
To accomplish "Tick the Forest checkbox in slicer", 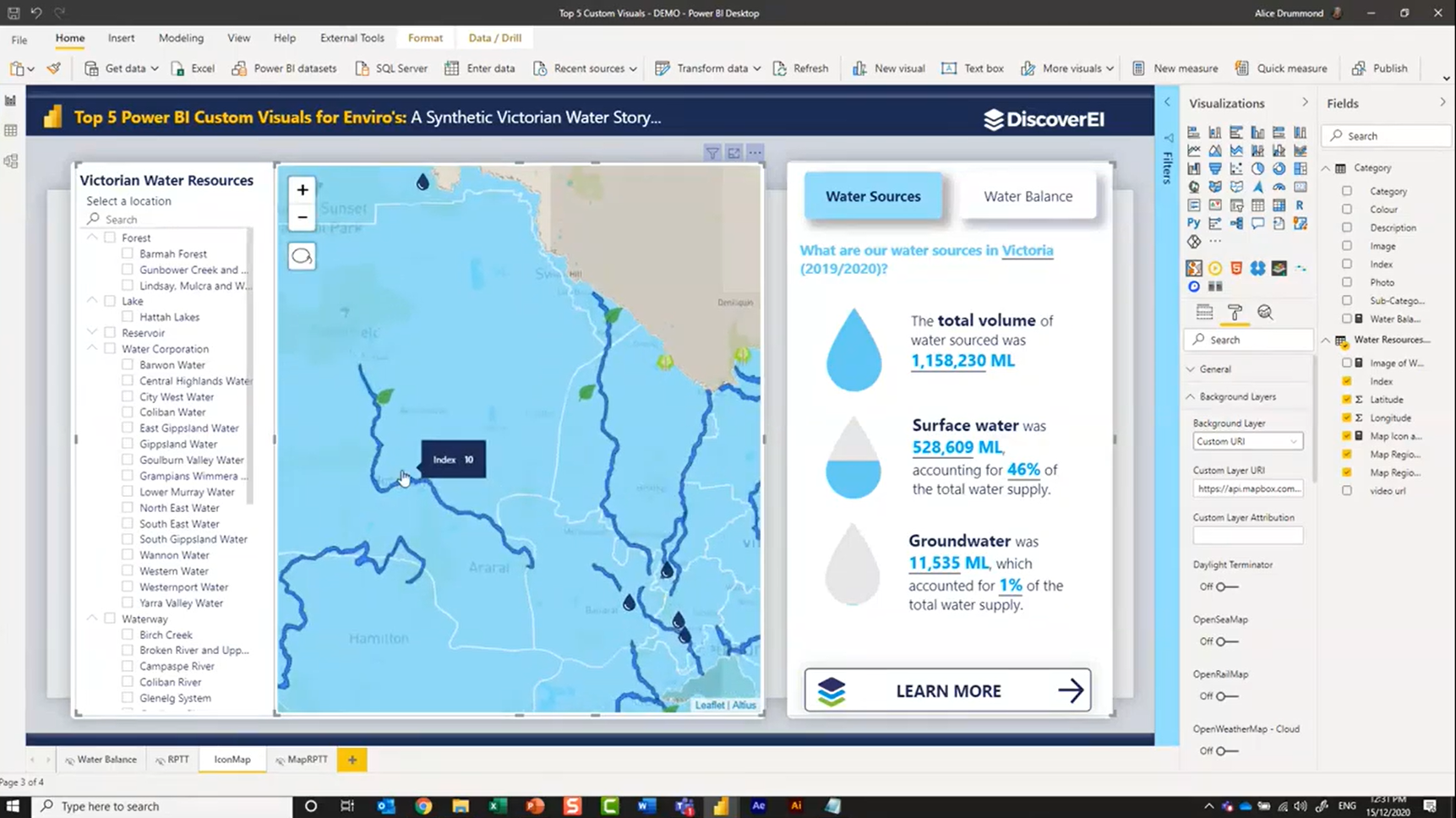I will tap(110, 237).
